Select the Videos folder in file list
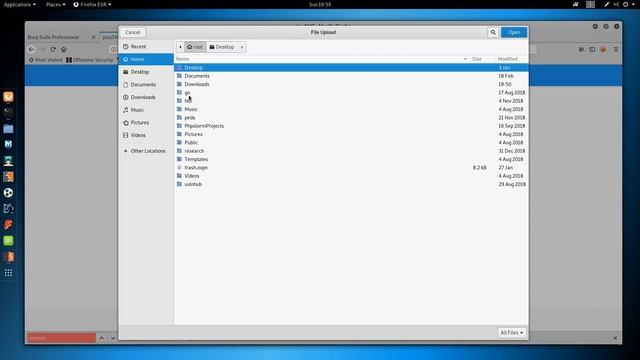The width and height of the screenshot is (640, 360). (351, 176)
